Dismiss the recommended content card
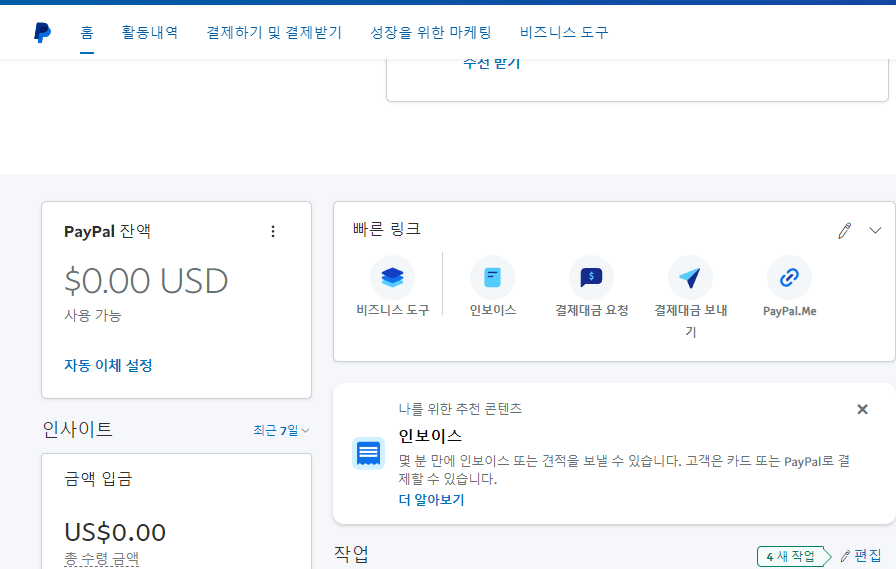Image resolution: width=896 pixels, height=569 pixels. [x=862, y=409]
